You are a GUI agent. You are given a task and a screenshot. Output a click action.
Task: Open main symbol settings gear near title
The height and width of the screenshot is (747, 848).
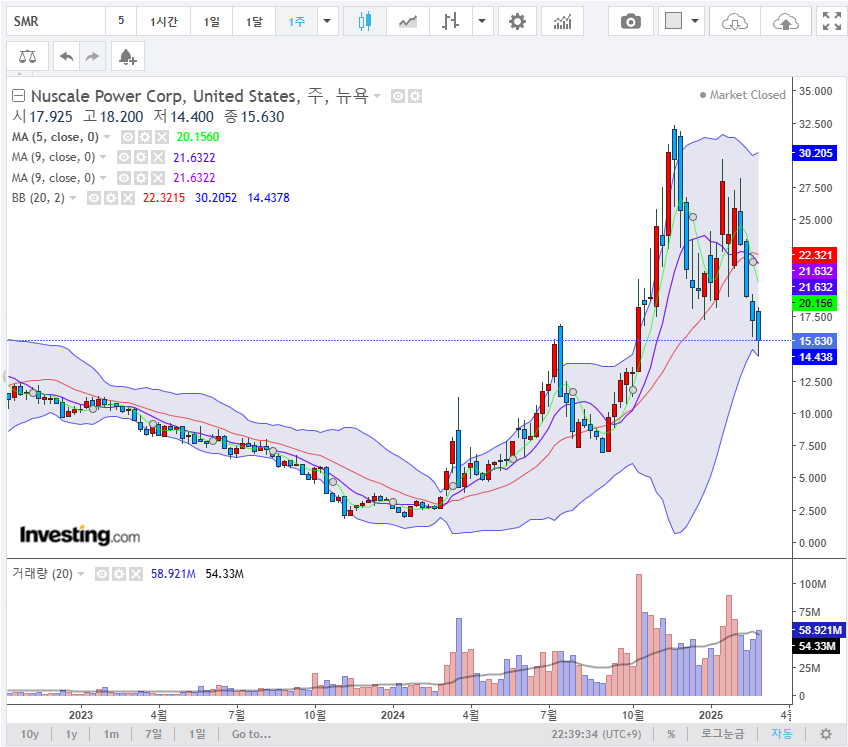point(415,96)
